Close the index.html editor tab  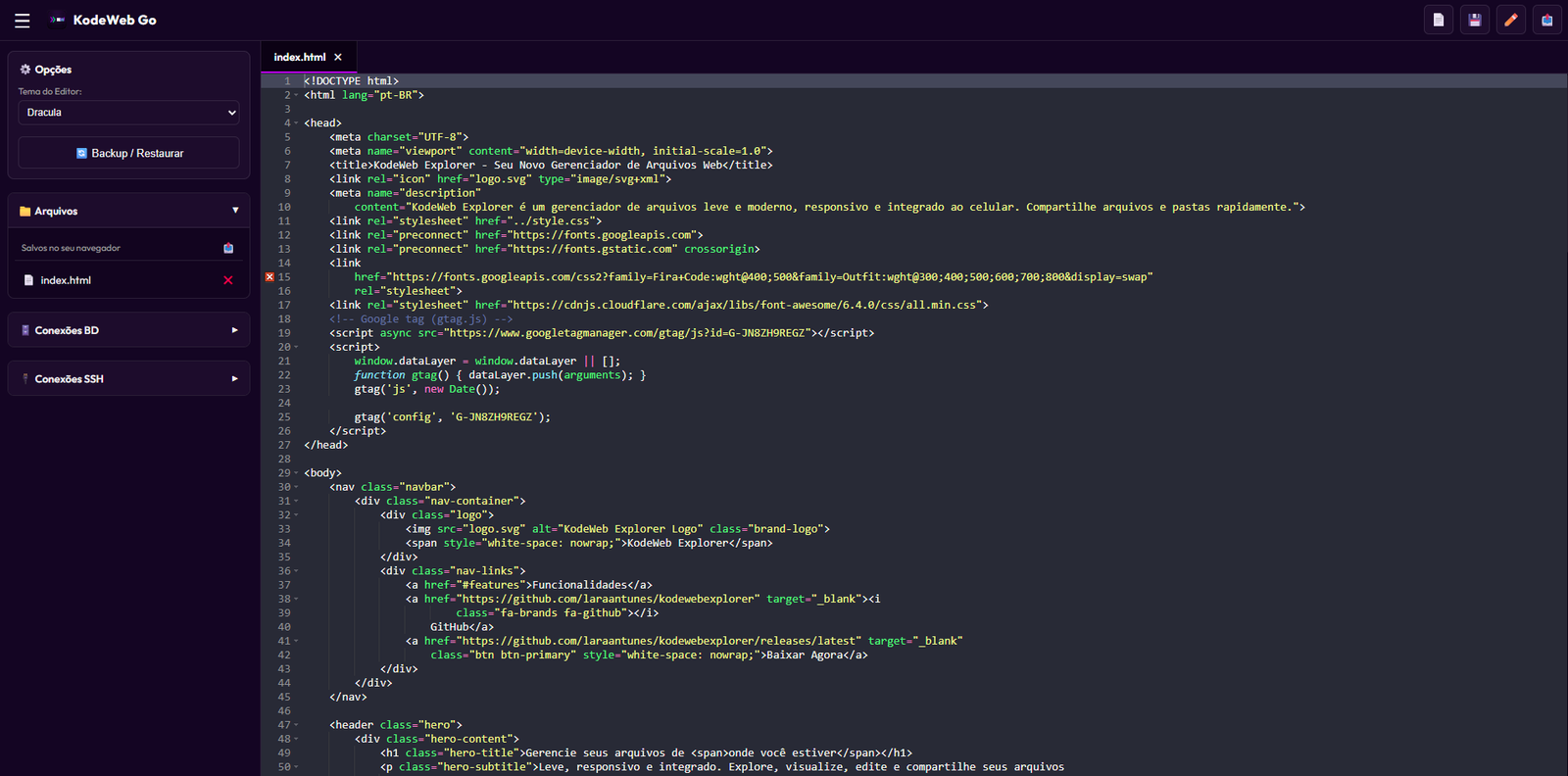(x=338, y=57)
